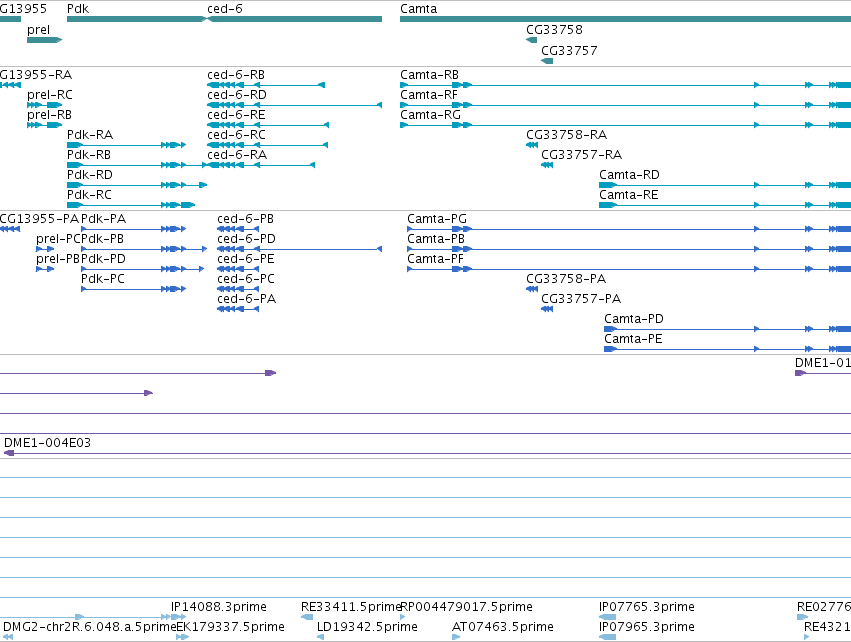The height and width of the screenshot is (642, 851).
Task: Select the RP004479017.5prime EST label
Action: tap(467, 607)
